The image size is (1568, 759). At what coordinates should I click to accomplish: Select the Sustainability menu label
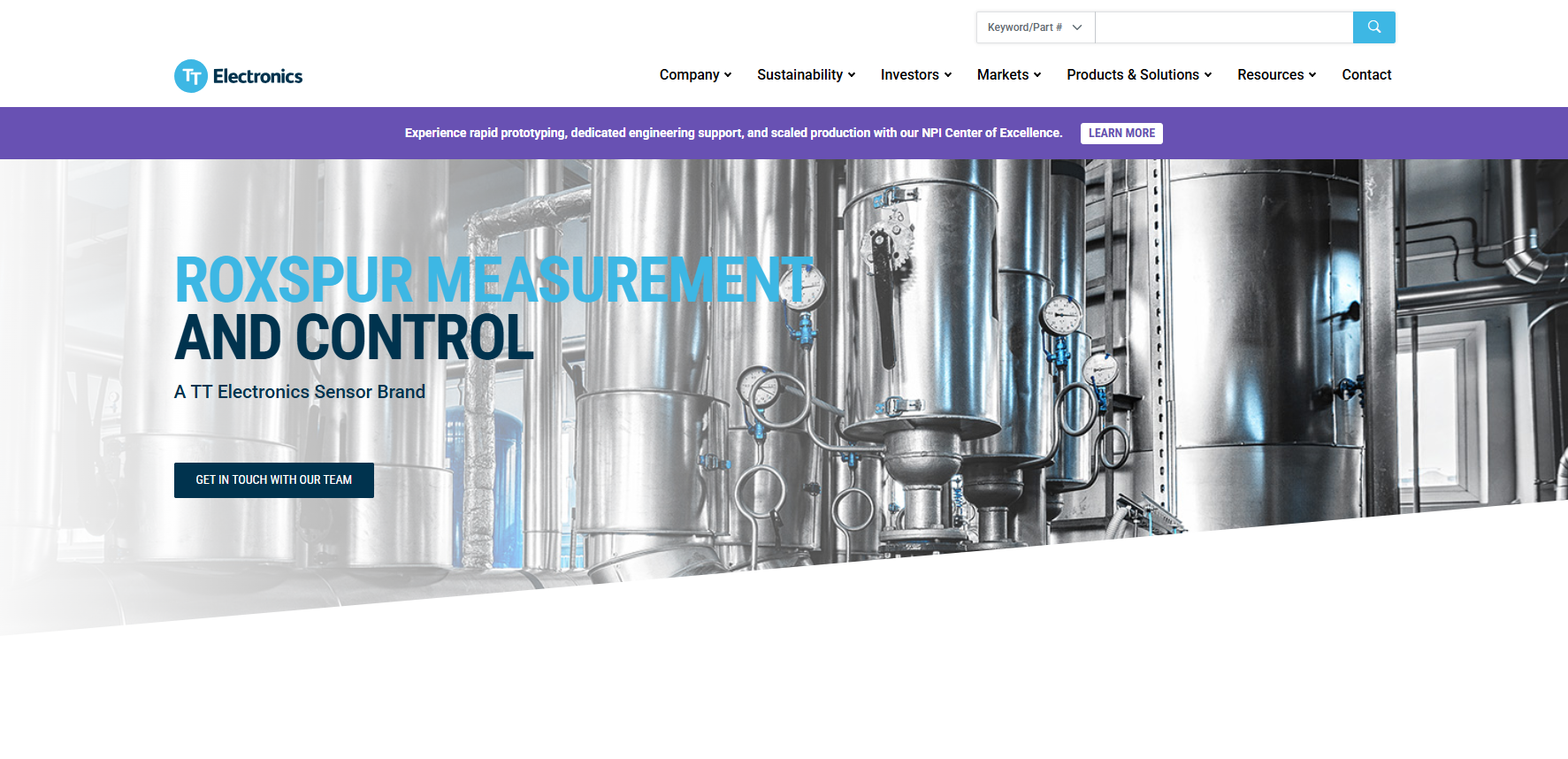799,75
